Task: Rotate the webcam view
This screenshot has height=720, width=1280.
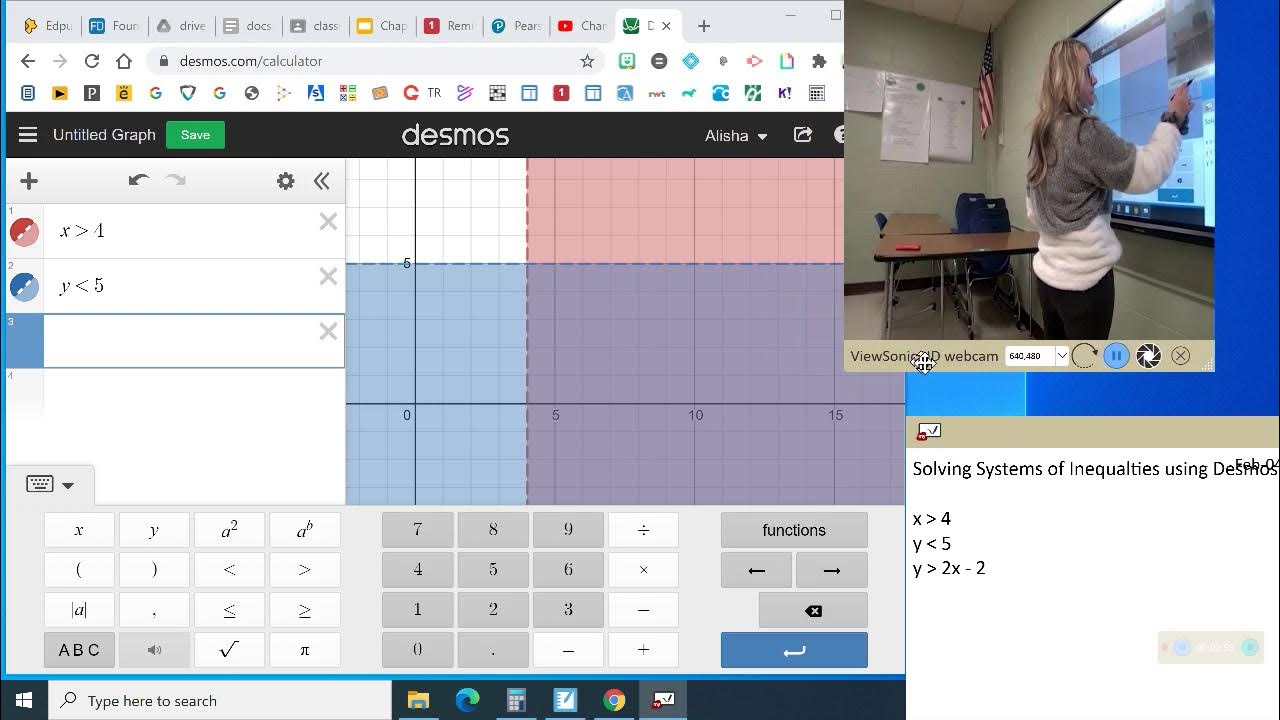Action: (1085, 356)
